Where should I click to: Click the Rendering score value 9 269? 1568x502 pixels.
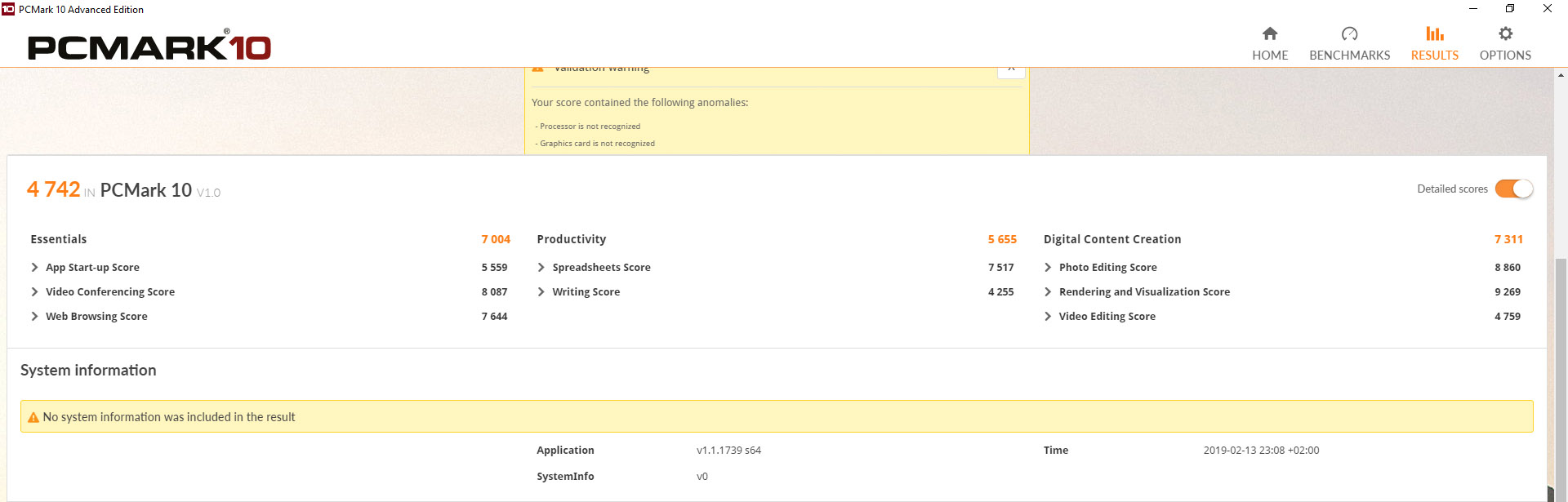(x=1508, y=291)
